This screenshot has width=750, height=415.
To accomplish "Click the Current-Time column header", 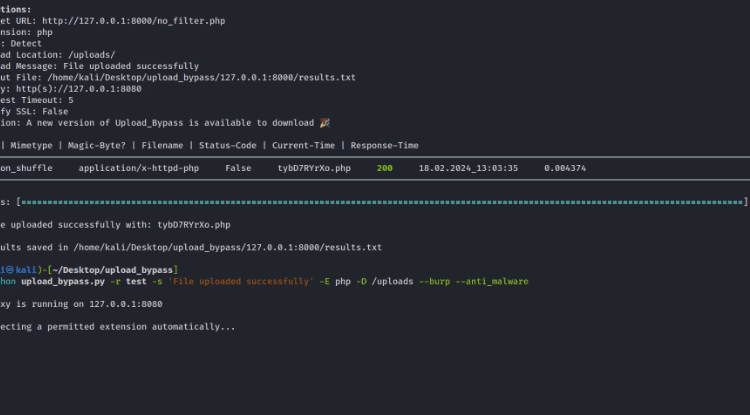I will [303, 145].
